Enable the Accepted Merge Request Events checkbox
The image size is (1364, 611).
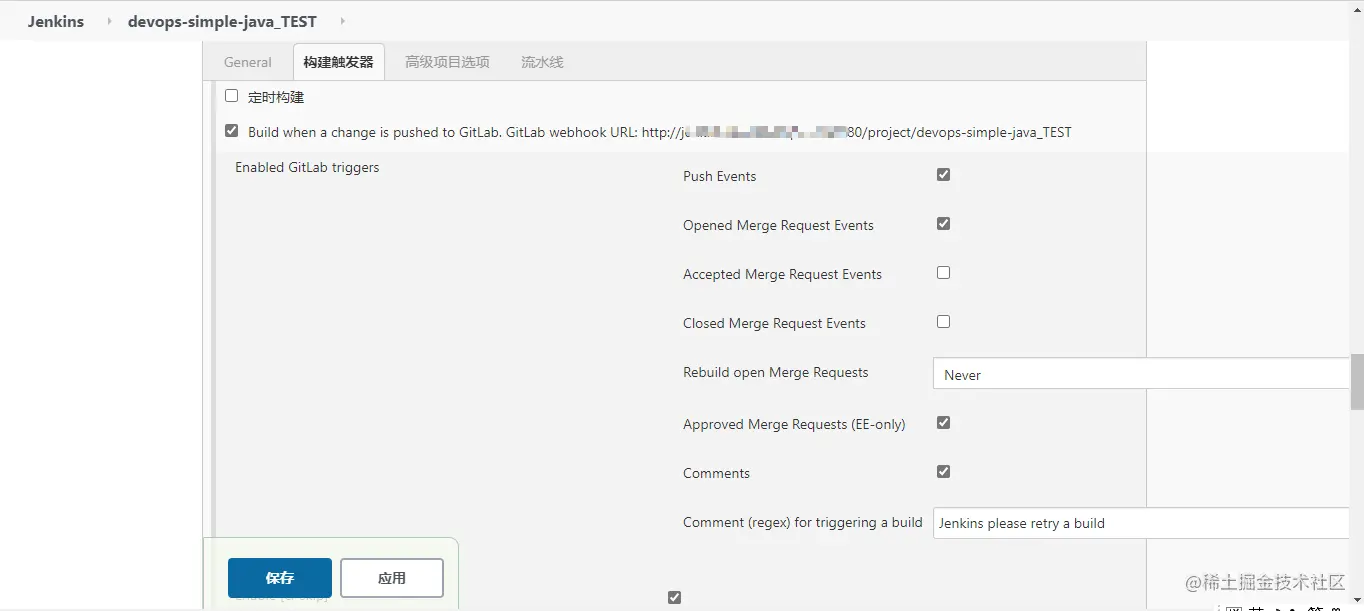[943, 273]
